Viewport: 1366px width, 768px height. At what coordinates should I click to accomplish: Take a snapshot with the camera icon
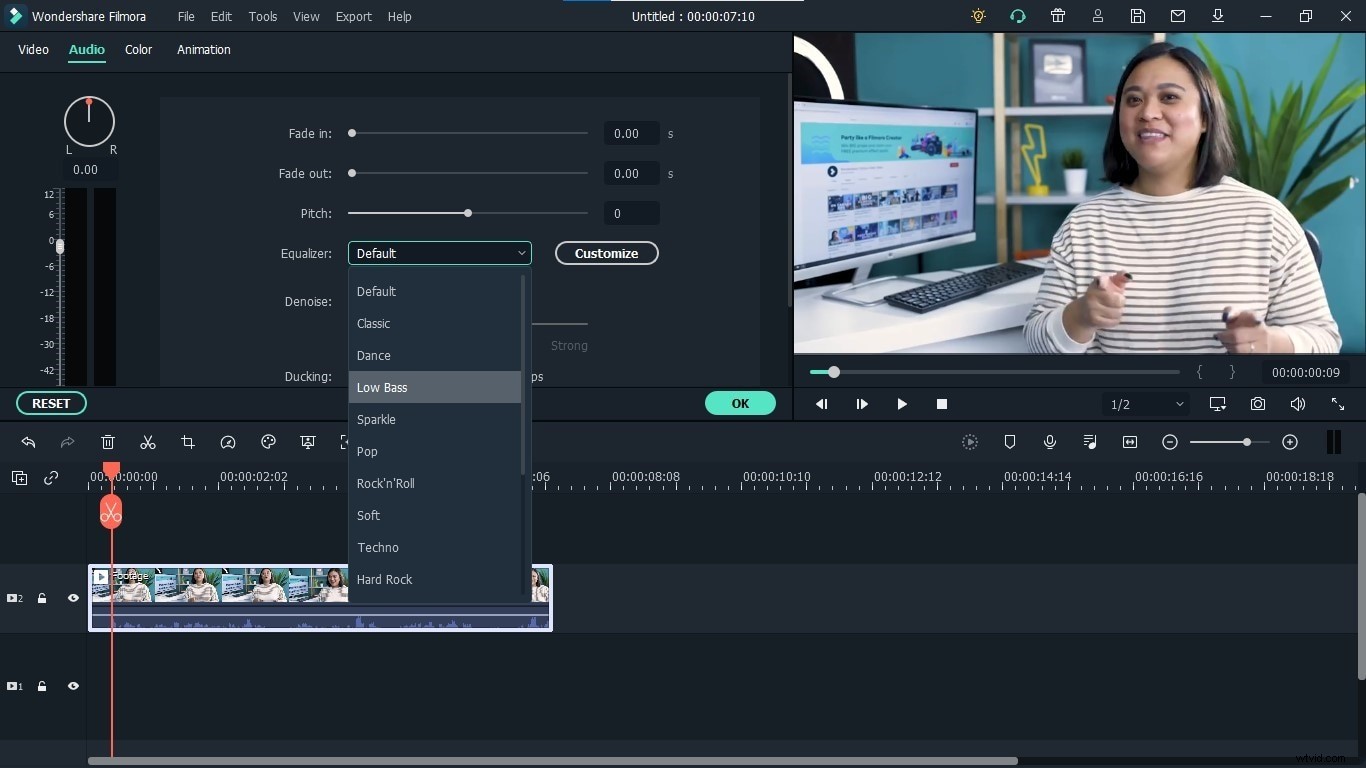click(1258, 404)
